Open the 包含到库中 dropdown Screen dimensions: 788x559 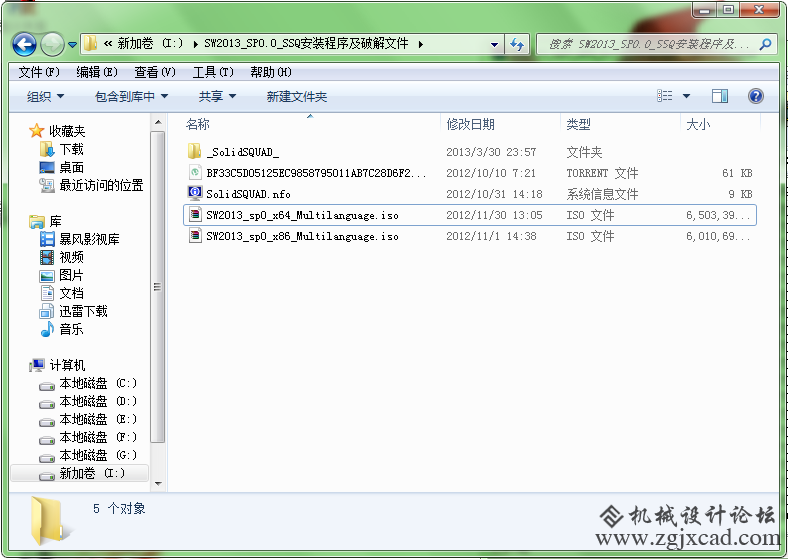point(131,97)
